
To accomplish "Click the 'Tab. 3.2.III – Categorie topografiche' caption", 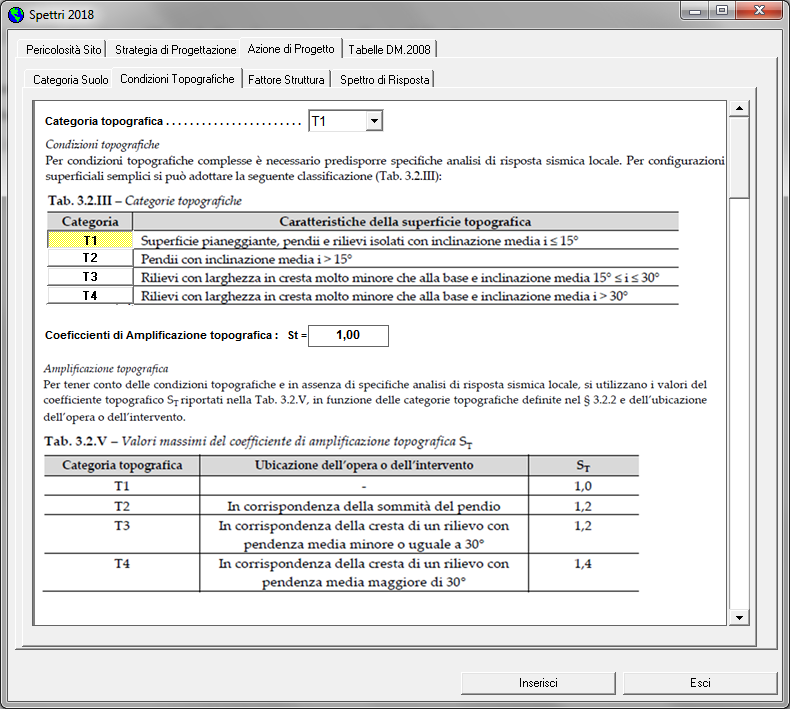I will 145,201.
